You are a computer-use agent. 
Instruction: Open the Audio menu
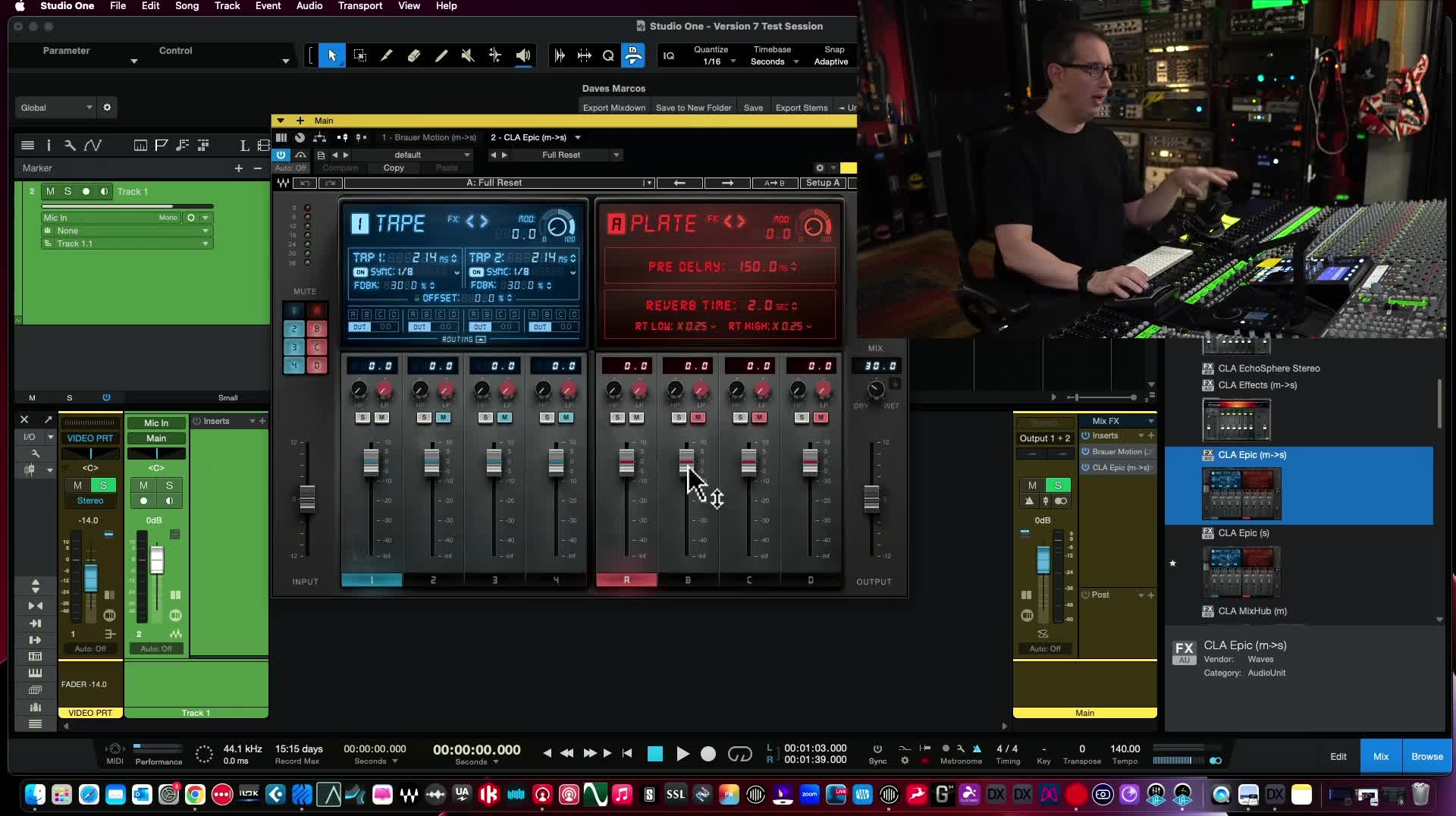point(309,6)
